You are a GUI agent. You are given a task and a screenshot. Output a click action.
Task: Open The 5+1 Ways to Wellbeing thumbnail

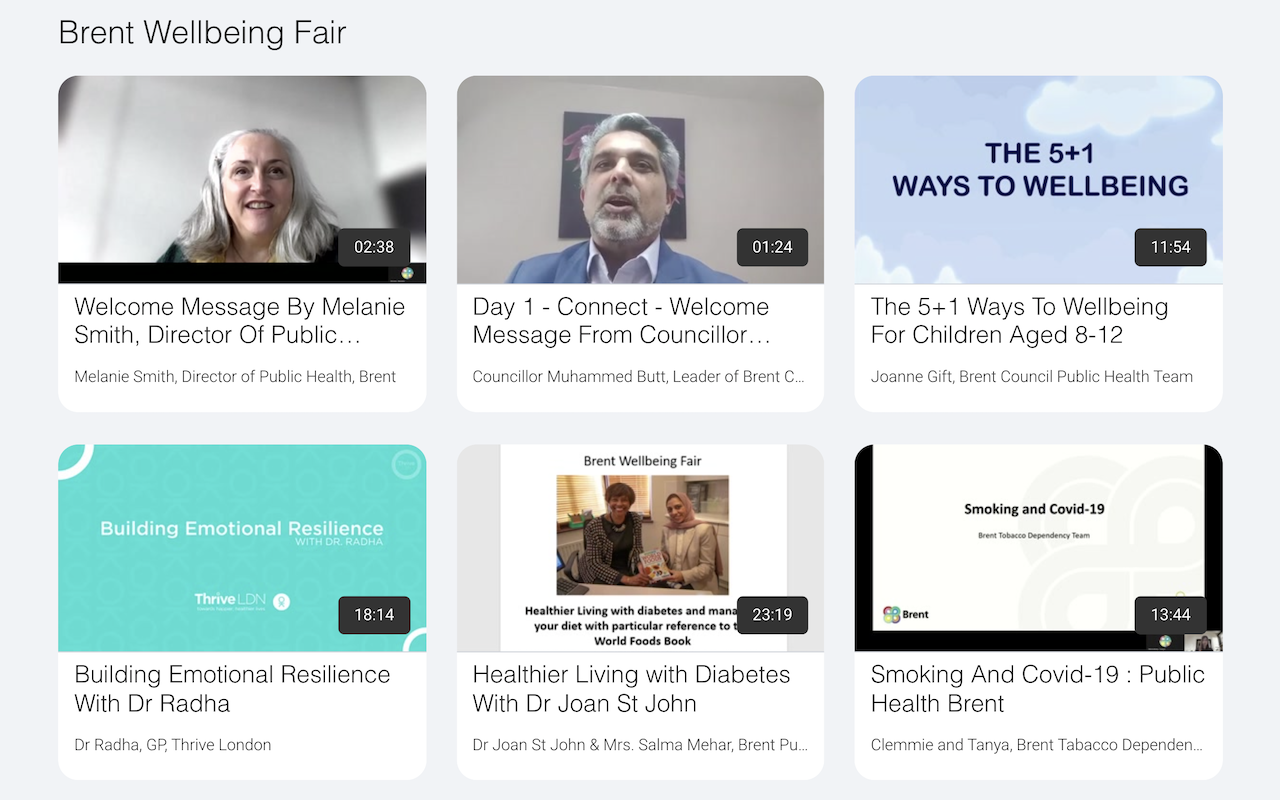pyautogui.click(x=1038, y=180)
